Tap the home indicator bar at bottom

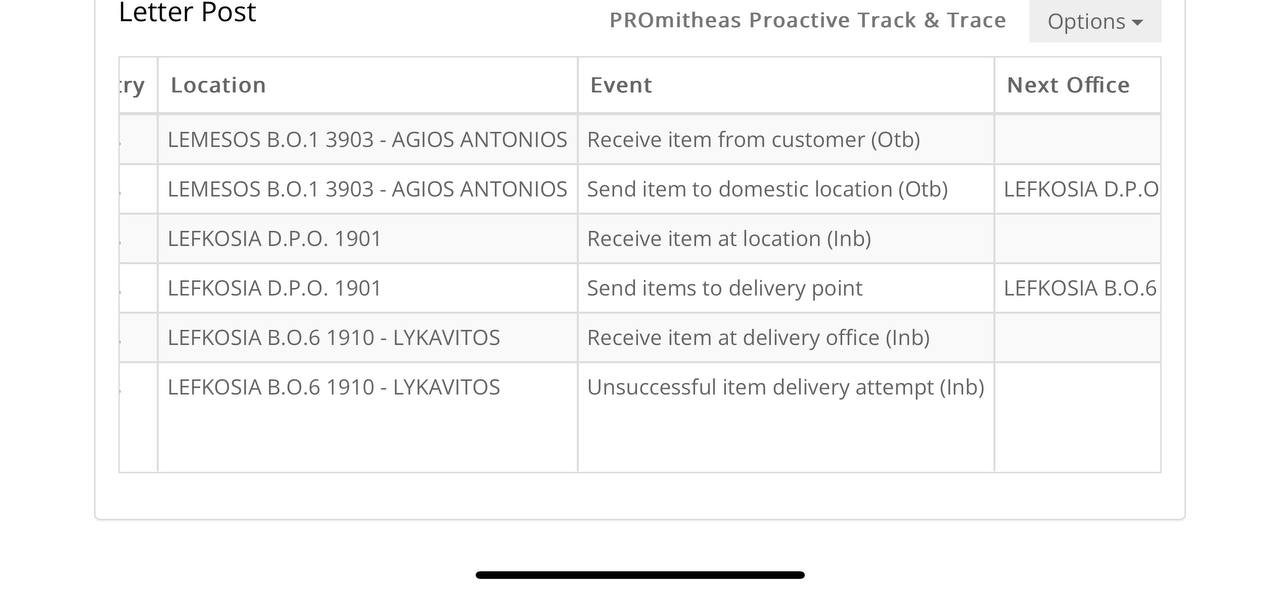click(640, 575)
